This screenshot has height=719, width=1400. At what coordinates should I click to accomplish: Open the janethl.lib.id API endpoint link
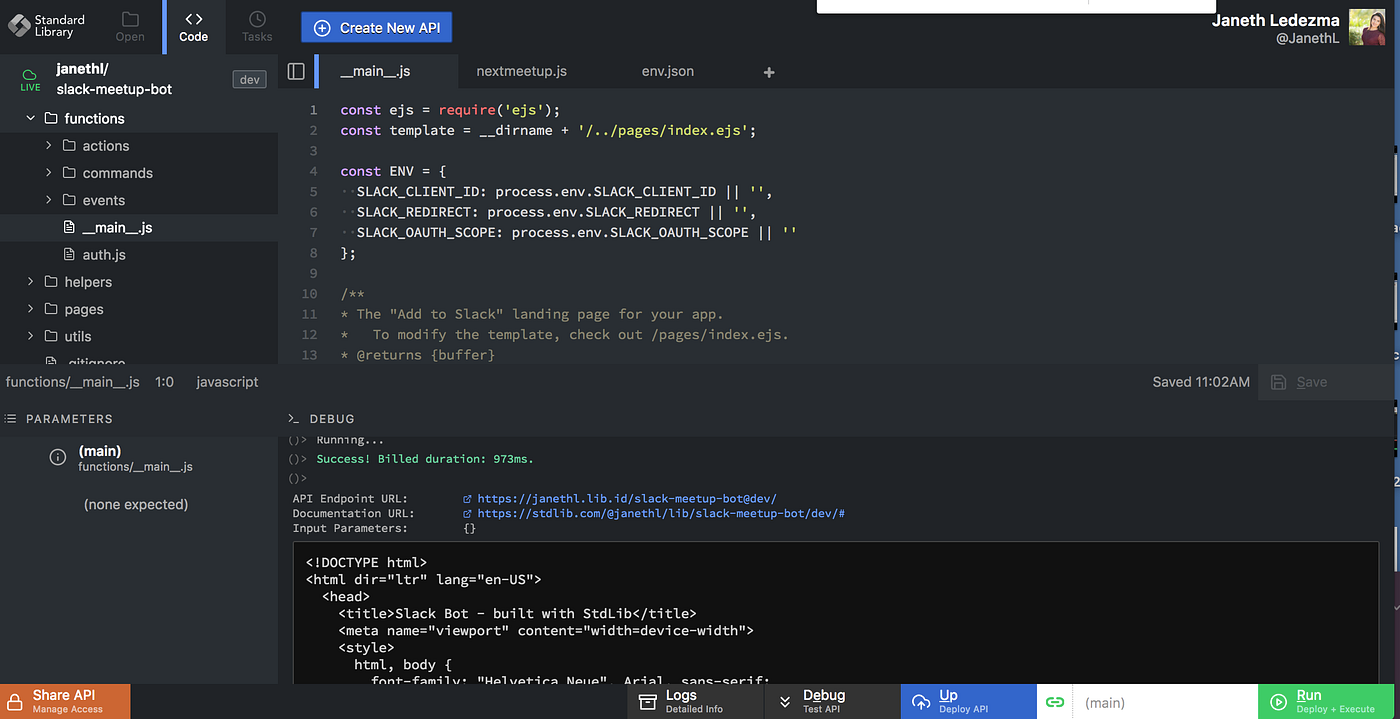click(x=627, y=498)
